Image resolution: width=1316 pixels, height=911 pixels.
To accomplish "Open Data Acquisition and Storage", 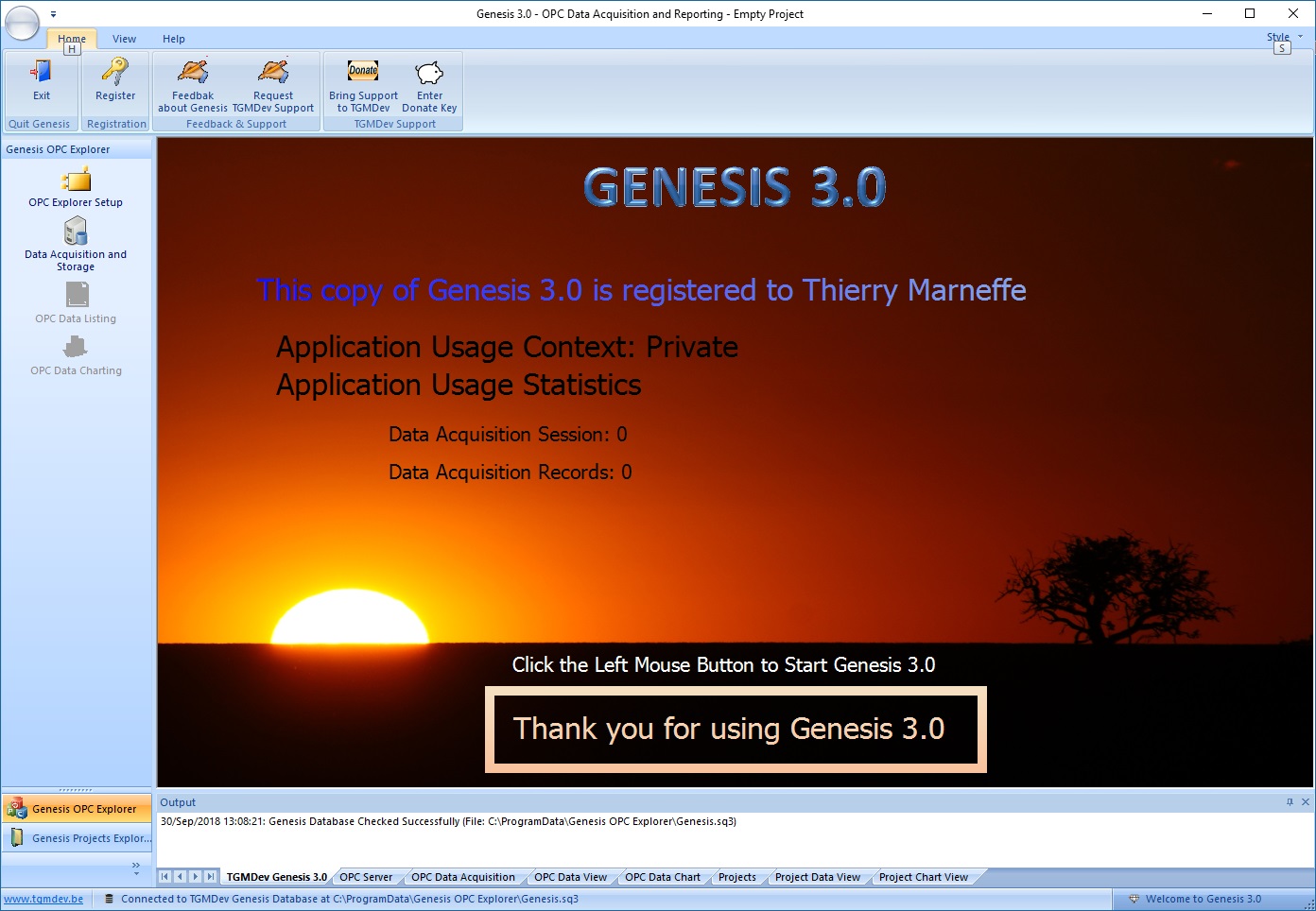I will pyautogui.click(x=76, y=244).
